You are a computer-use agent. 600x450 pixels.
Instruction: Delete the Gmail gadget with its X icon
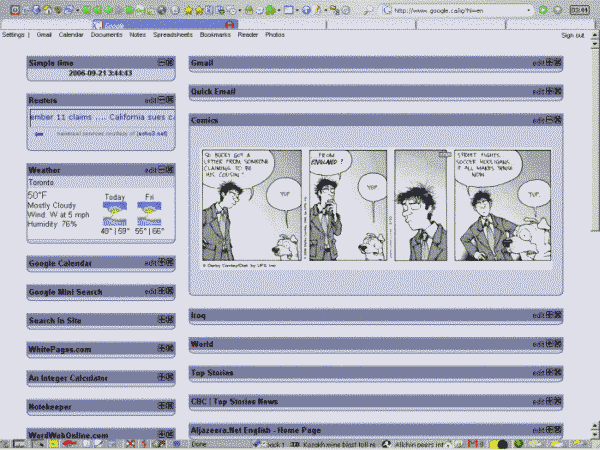click(x=558, y=63)
